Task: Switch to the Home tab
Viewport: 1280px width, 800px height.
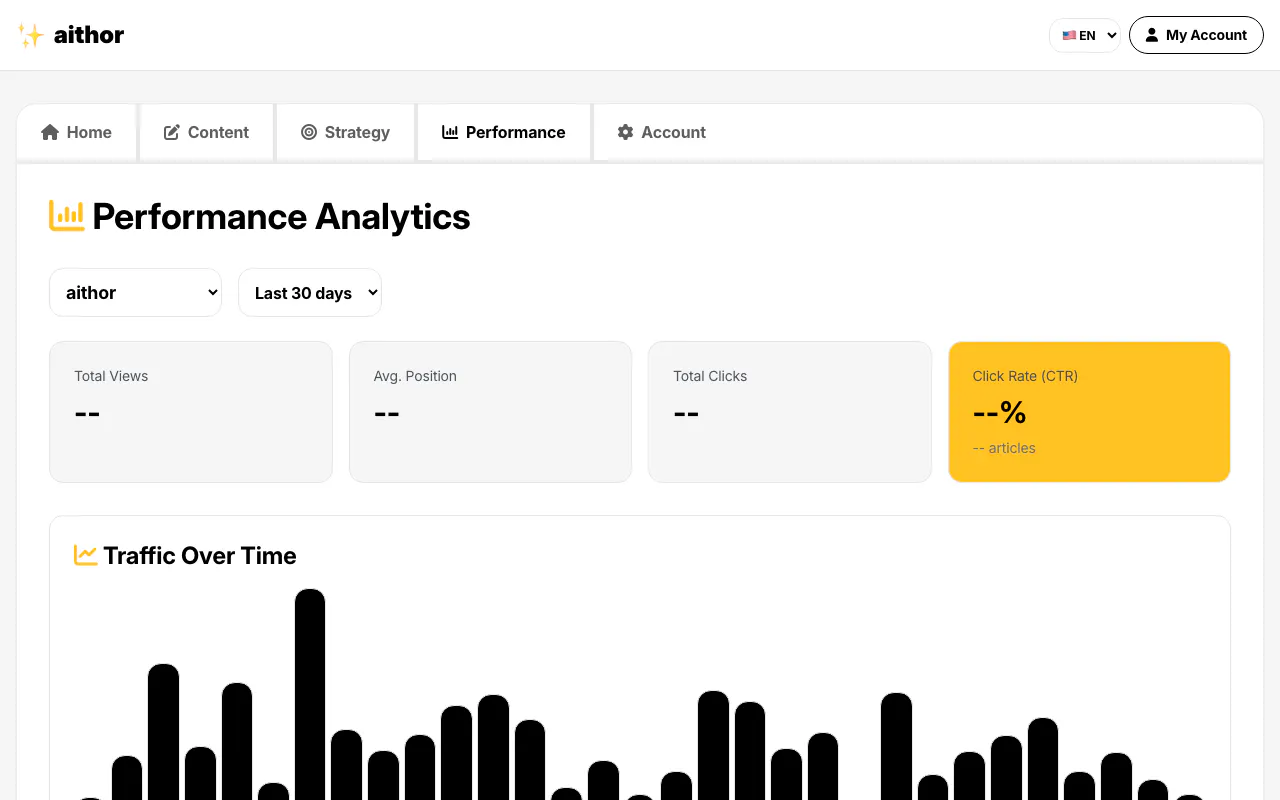Action: [x=76, y=132]
